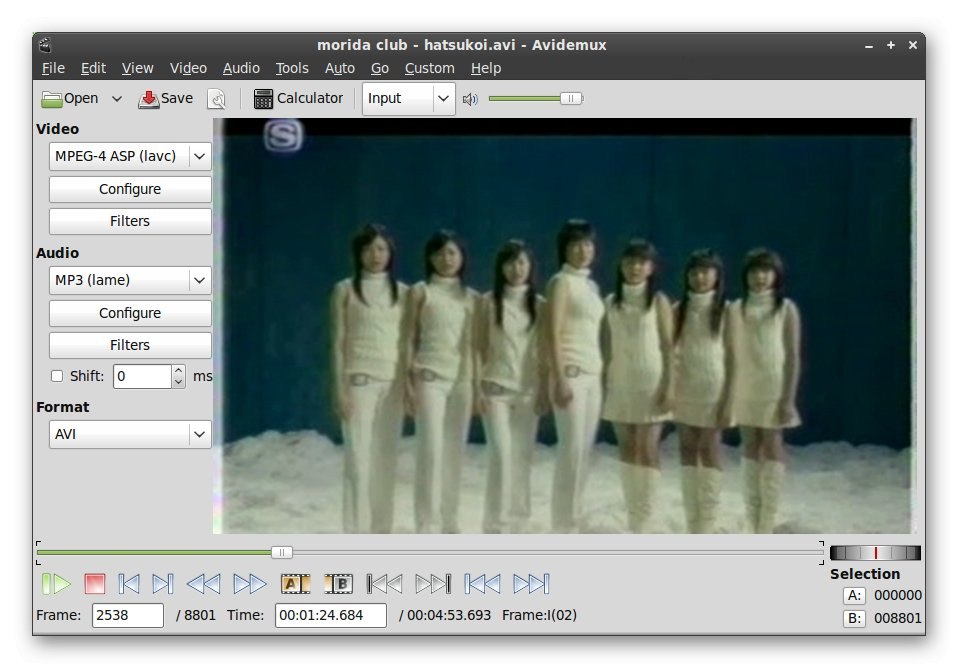This screenshot has height=668, width=958.
Task: Maximize the Avidemux window
Action: click(x=891, y=45)
